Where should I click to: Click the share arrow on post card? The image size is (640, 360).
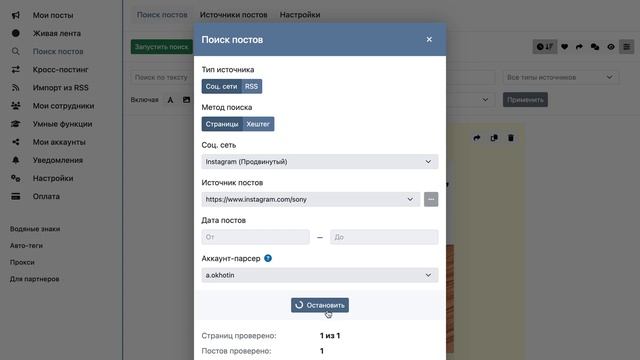tap(477, 138)
